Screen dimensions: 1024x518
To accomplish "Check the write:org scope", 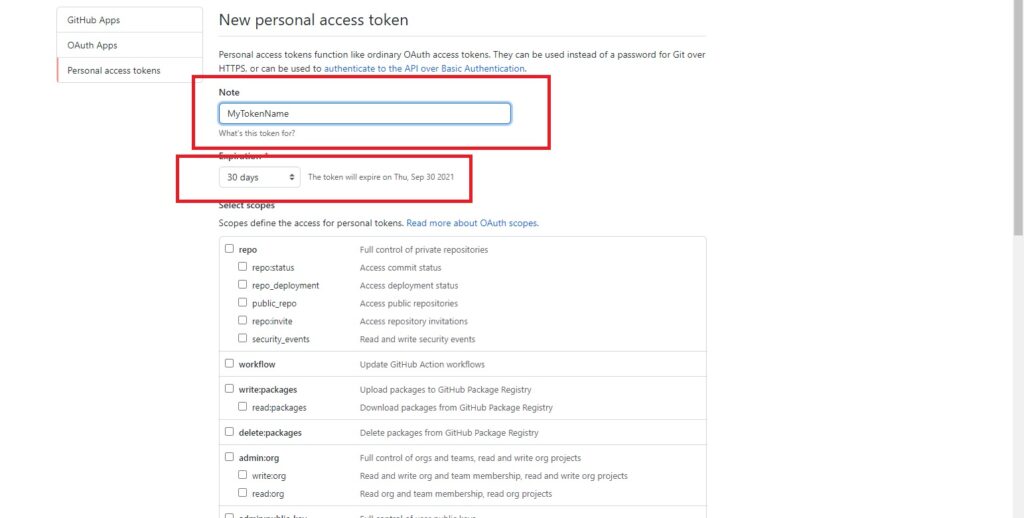I will point(242,475).
